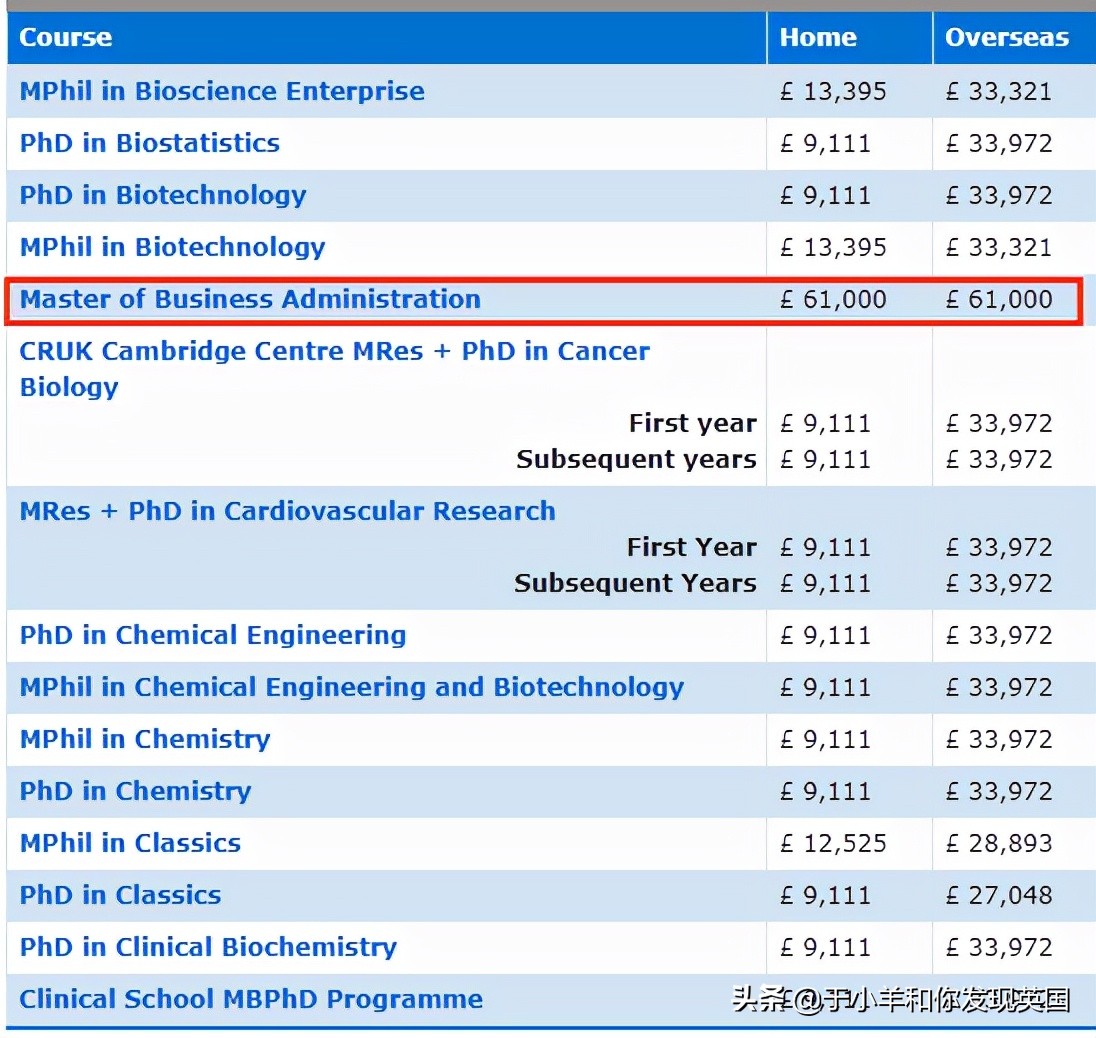Click the Home fees column header
Viewport: 1096px width, 1038px height.
click(817, 38)
